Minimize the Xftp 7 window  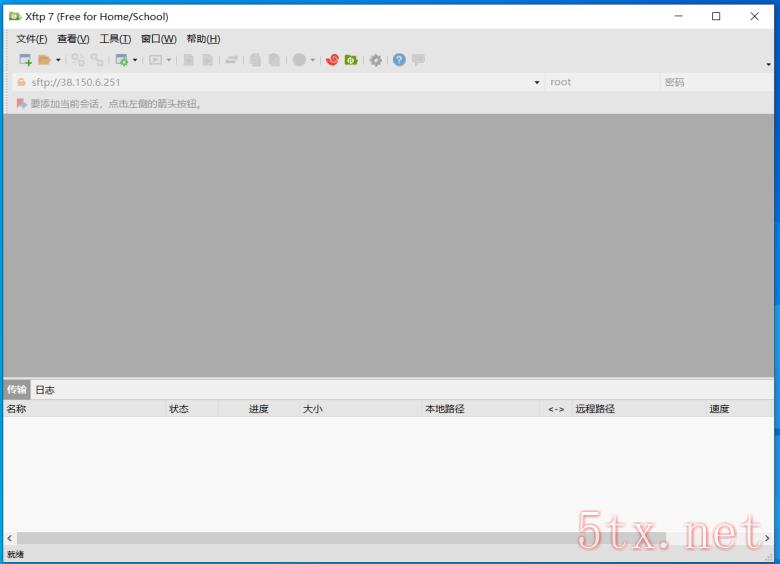(x=678, y=16)
